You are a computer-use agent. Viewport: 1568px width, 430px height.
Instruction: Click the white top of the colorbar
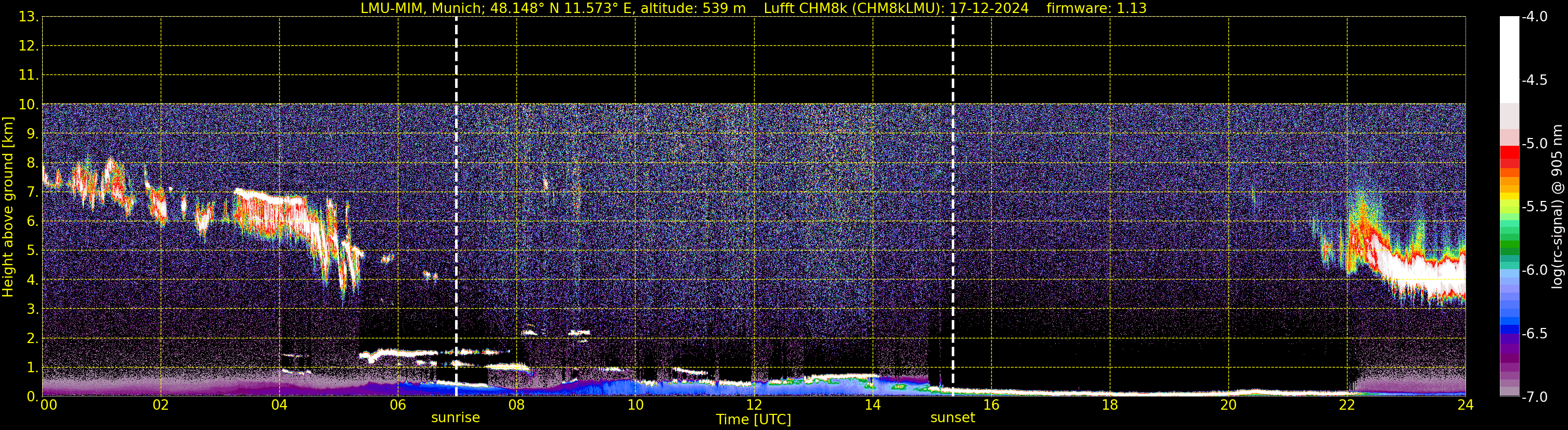pyautogui.click(x=1510, y=59)
